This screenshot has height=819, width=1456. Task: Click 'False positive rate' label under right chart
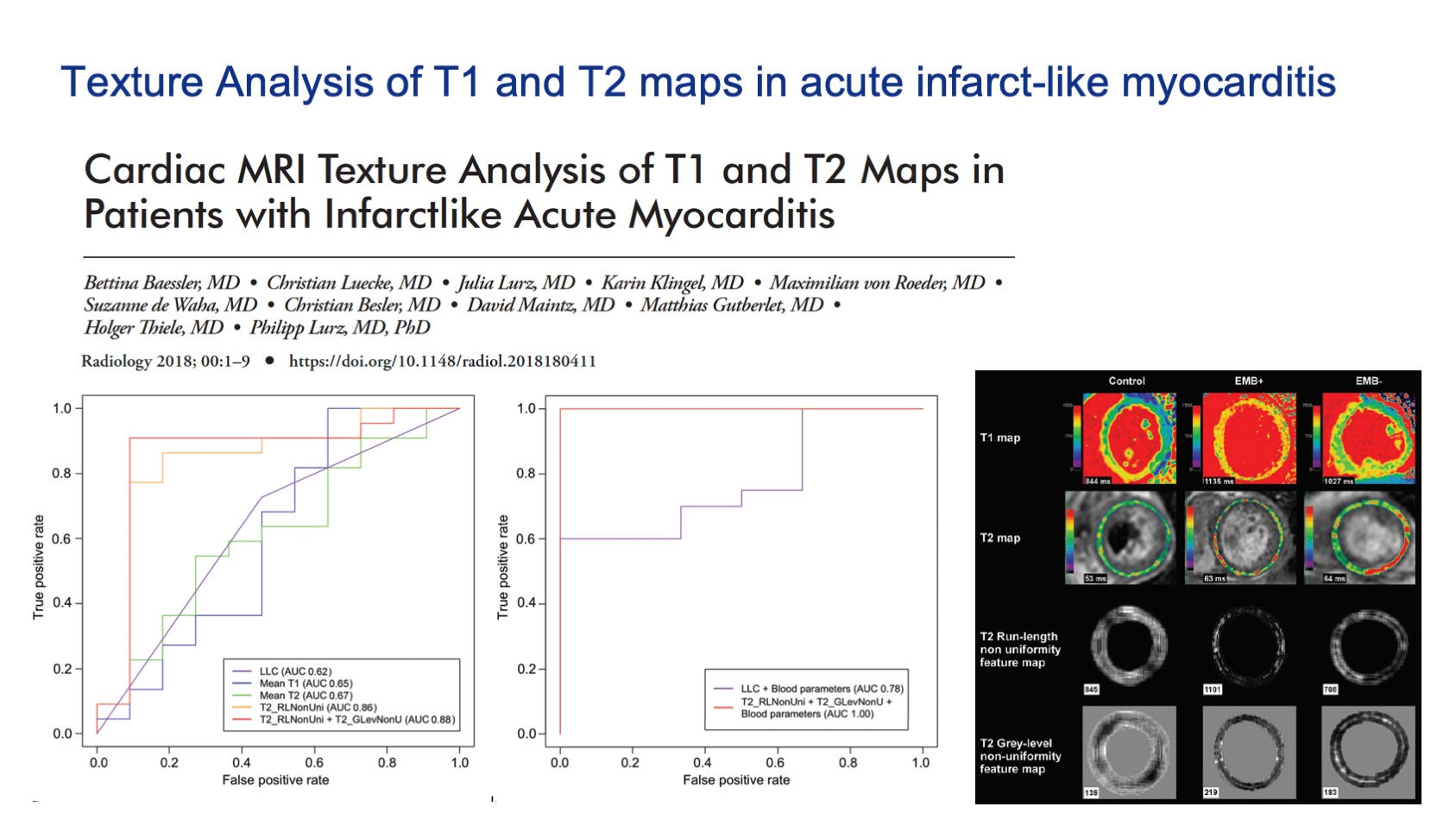[x=736, y=780]
